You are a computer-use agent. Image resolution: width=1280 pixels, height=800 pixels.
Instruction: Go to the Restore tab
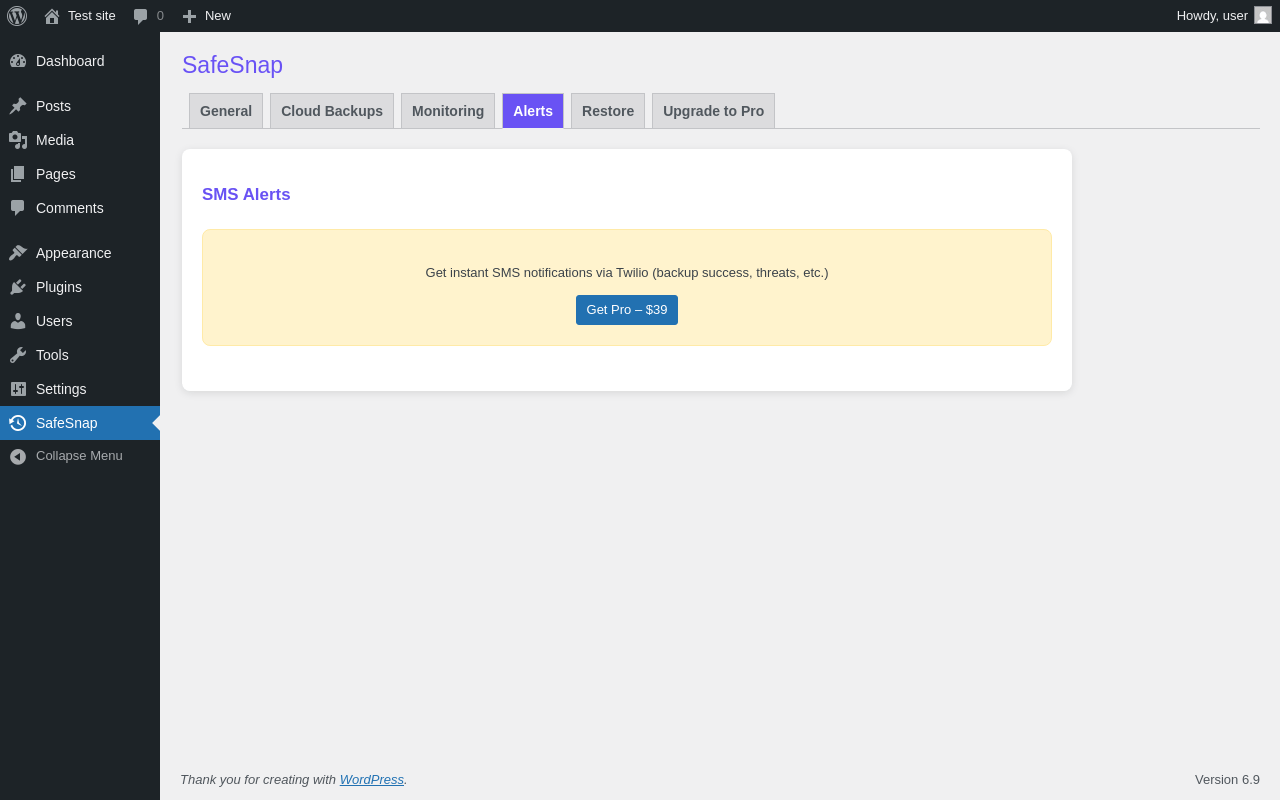pyautogui.click(x=608, y=111)
